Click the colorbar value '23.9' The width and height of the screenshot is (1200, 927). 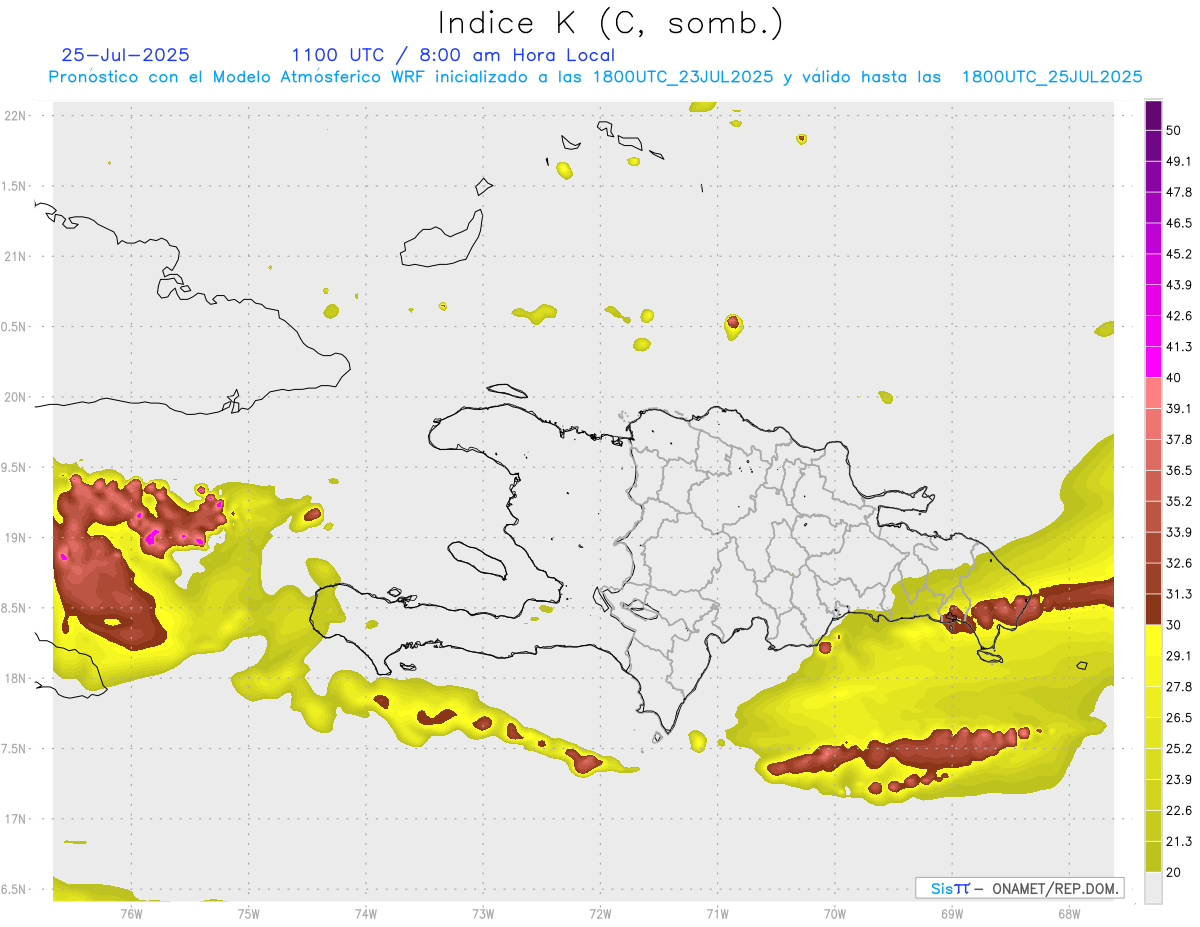pos(1179,779)
